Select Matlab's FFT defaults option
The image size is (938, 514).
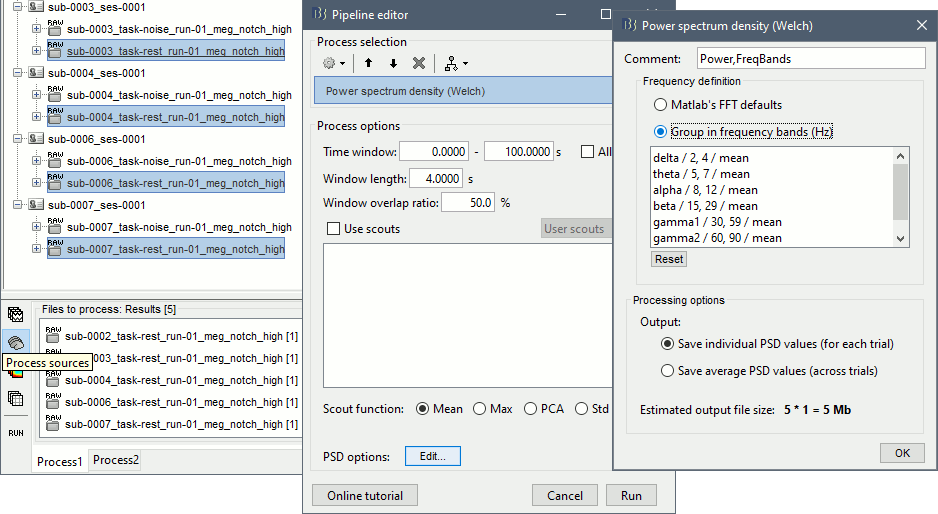coord(660,105)
